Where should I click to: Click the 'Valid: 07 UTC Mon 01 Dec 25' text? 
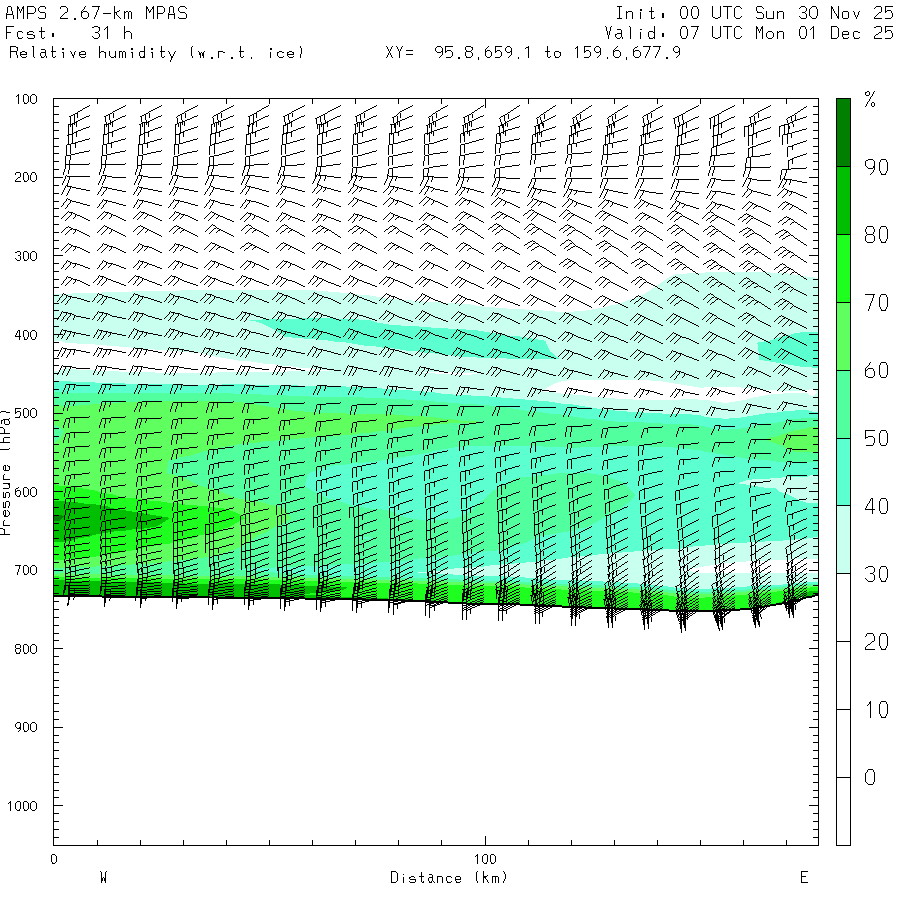point(749,33)
